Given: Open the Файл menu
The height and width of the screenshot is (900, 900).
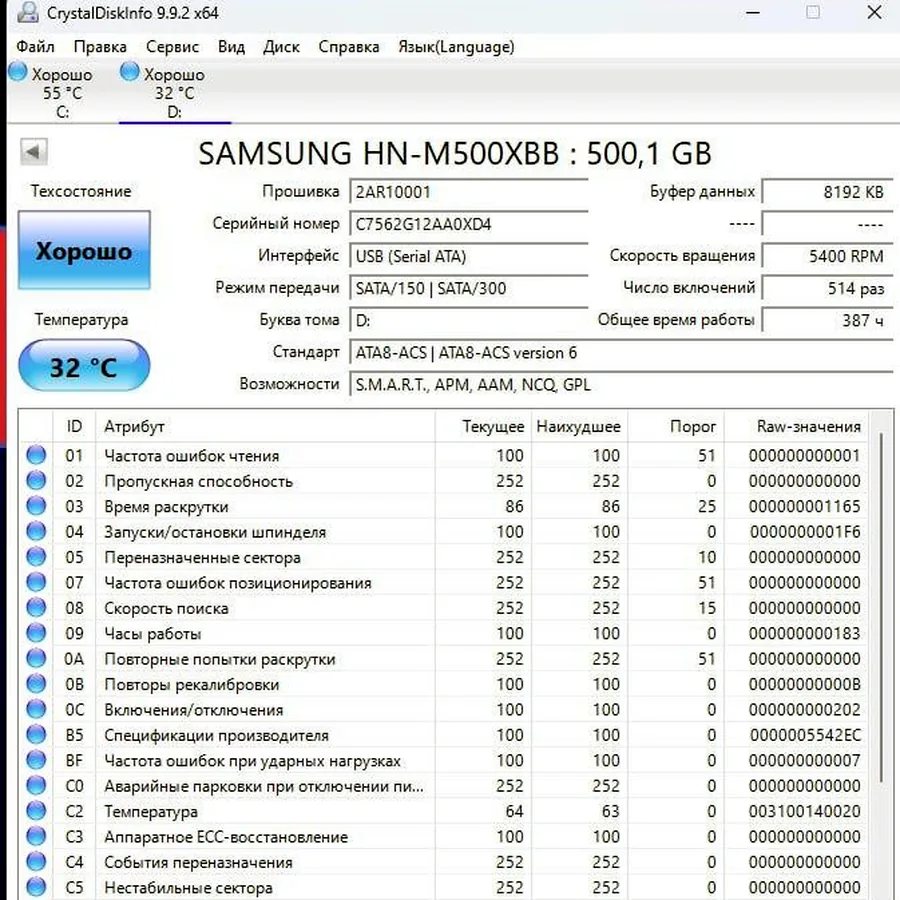Looking at the screenshot, I should [x=35, y=46].
